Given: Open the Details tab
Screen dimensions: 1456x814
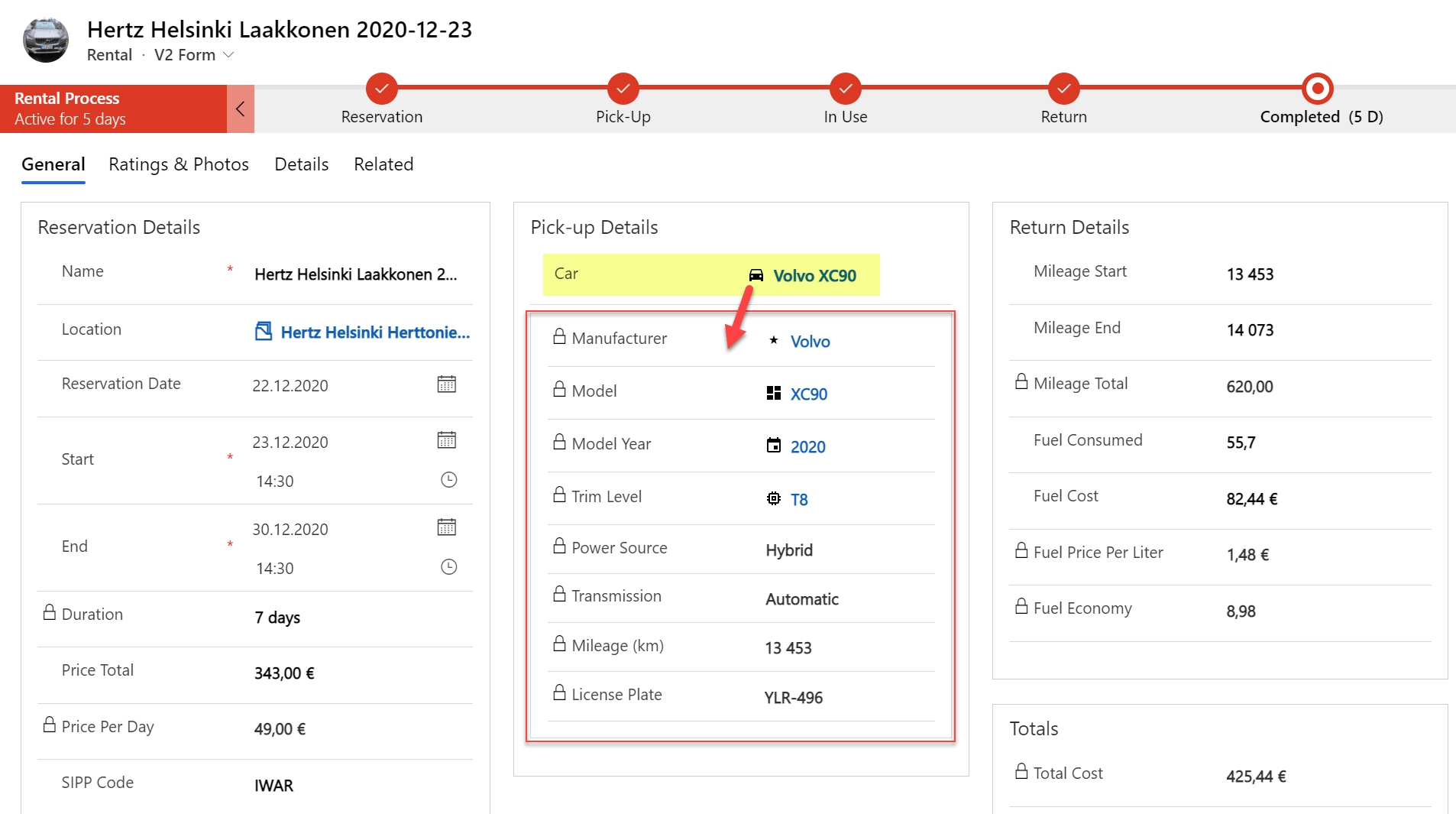Looking at the screenshot, I should coord(302,164).
